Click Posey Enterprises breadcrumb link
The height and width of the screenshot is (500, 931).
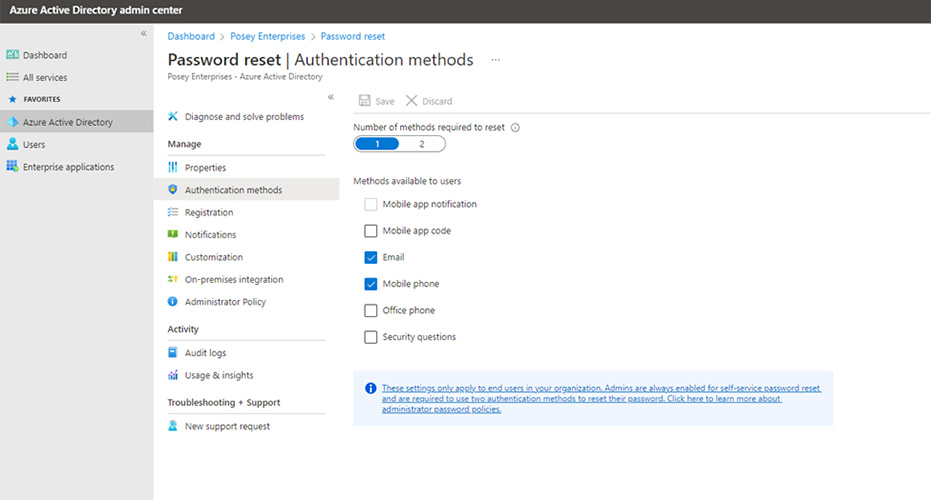[x=267, y=36]
